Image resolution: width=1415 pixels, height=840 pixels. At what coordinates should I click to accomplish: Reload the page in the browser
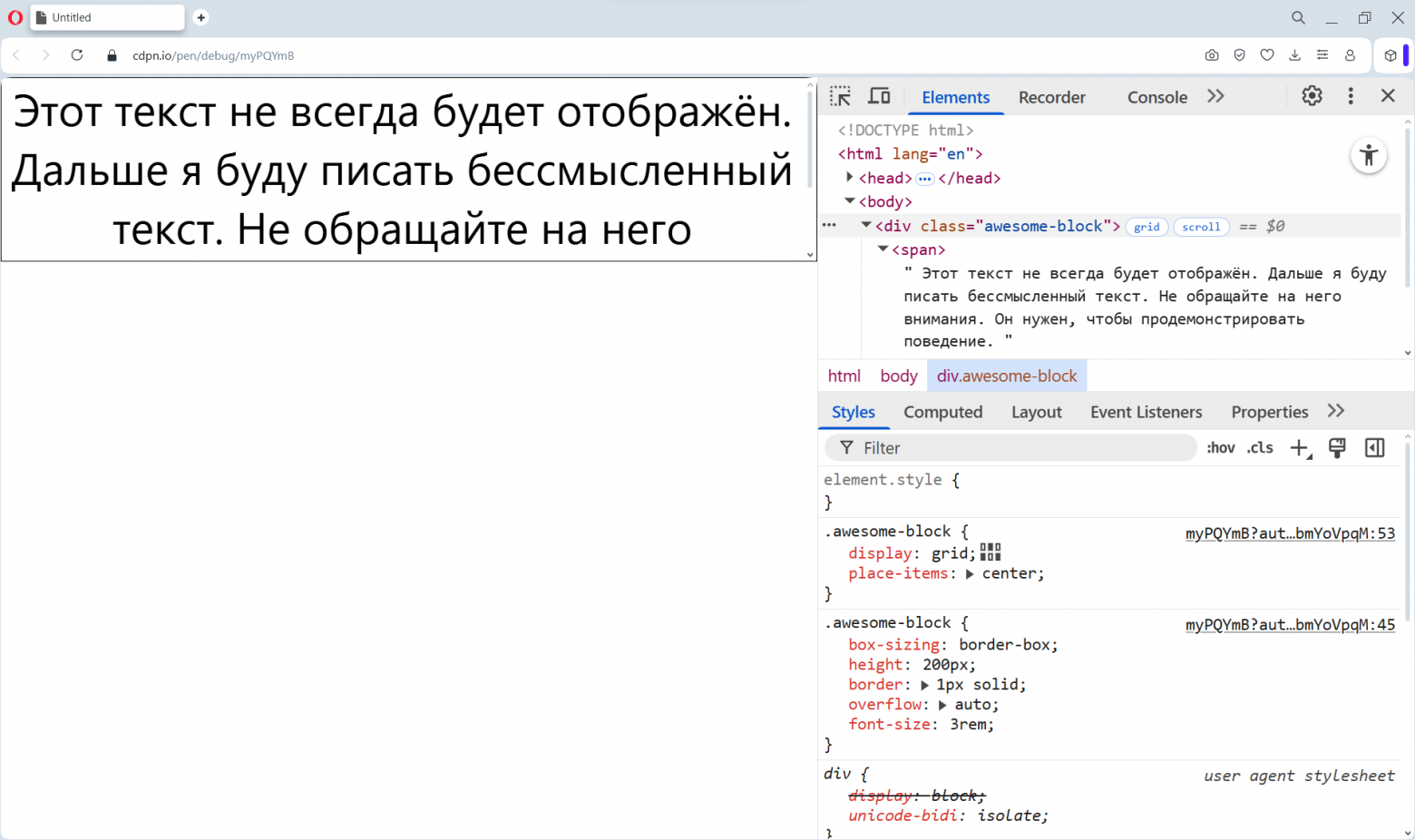(x=76, y=55)
